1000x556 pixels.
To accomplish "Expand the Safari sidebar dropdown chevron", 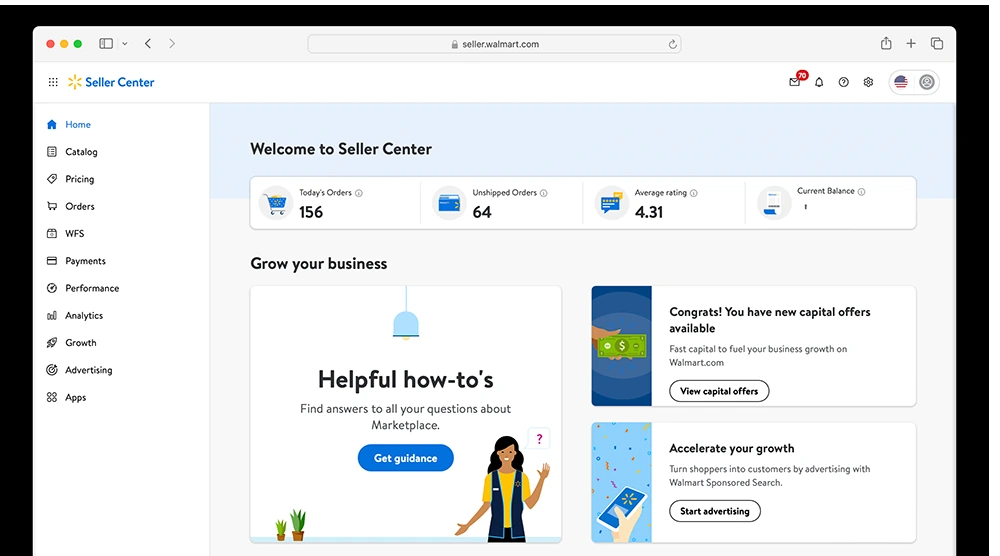I will [x=125, y=43].
